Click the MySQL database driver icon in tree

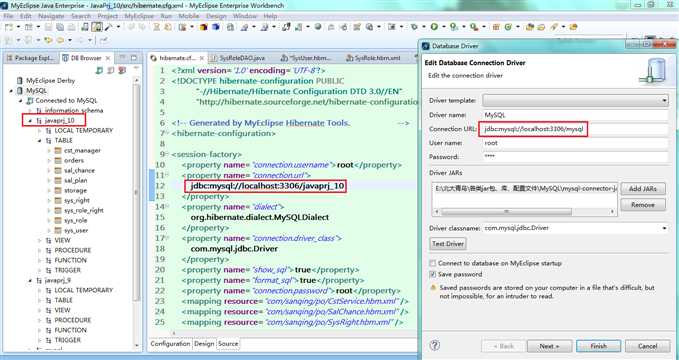point(19,91)
